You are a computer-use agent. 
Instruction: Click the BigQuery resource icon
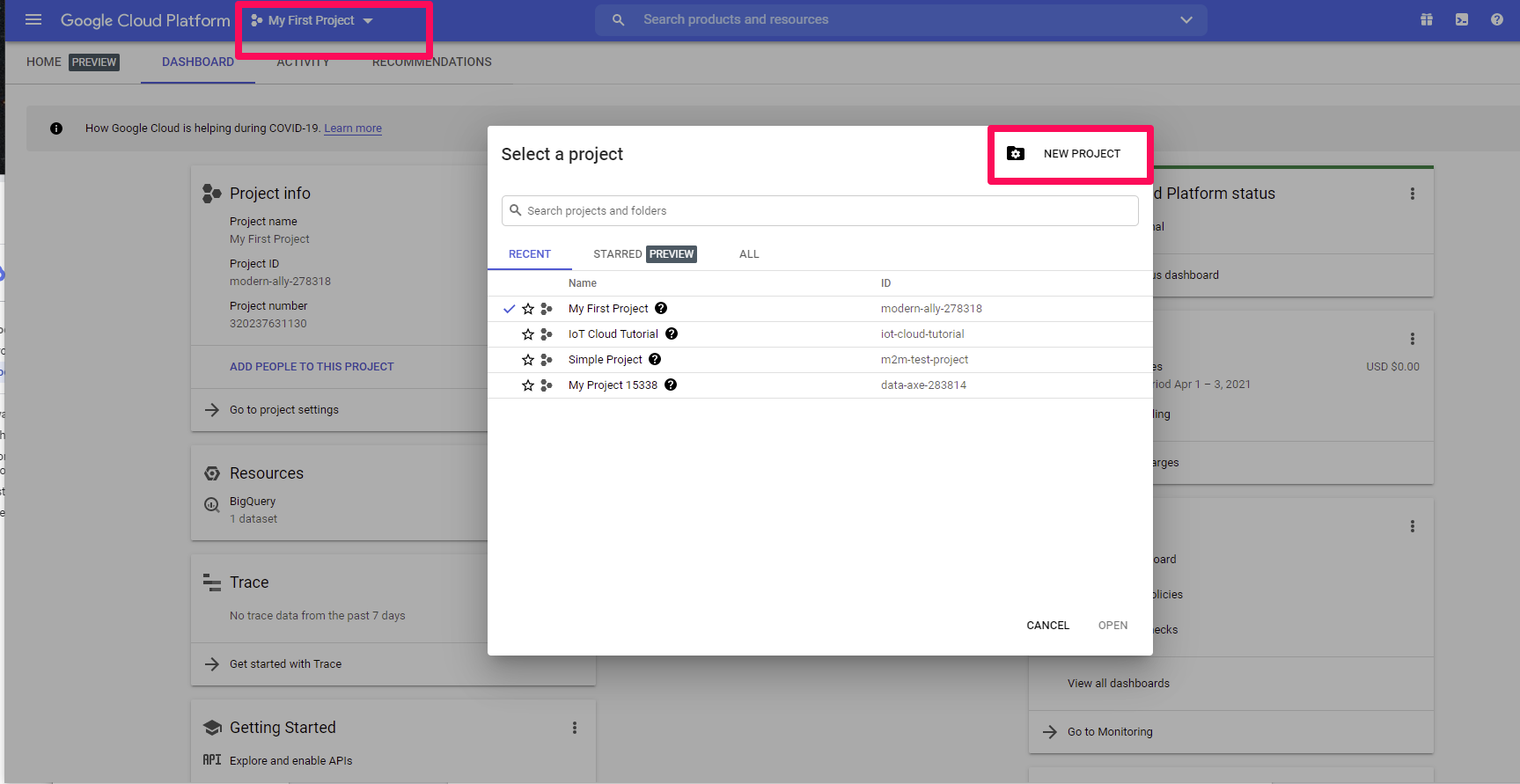pos(212,505)
